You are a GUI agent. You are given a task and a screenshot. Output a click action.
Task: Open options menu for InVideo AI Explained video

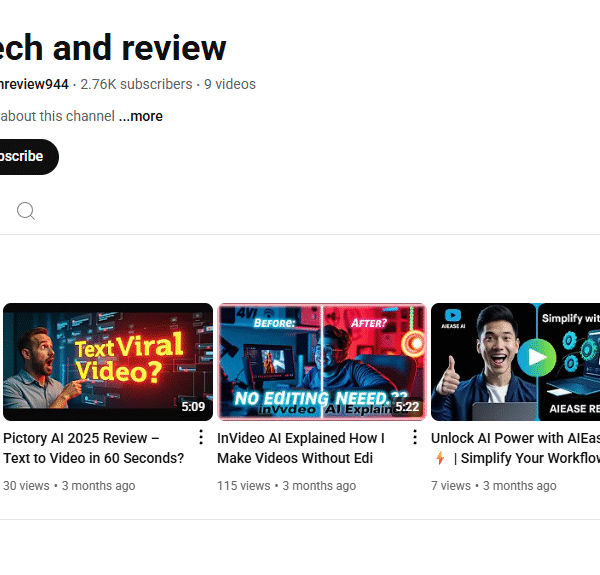click(415, 437)
